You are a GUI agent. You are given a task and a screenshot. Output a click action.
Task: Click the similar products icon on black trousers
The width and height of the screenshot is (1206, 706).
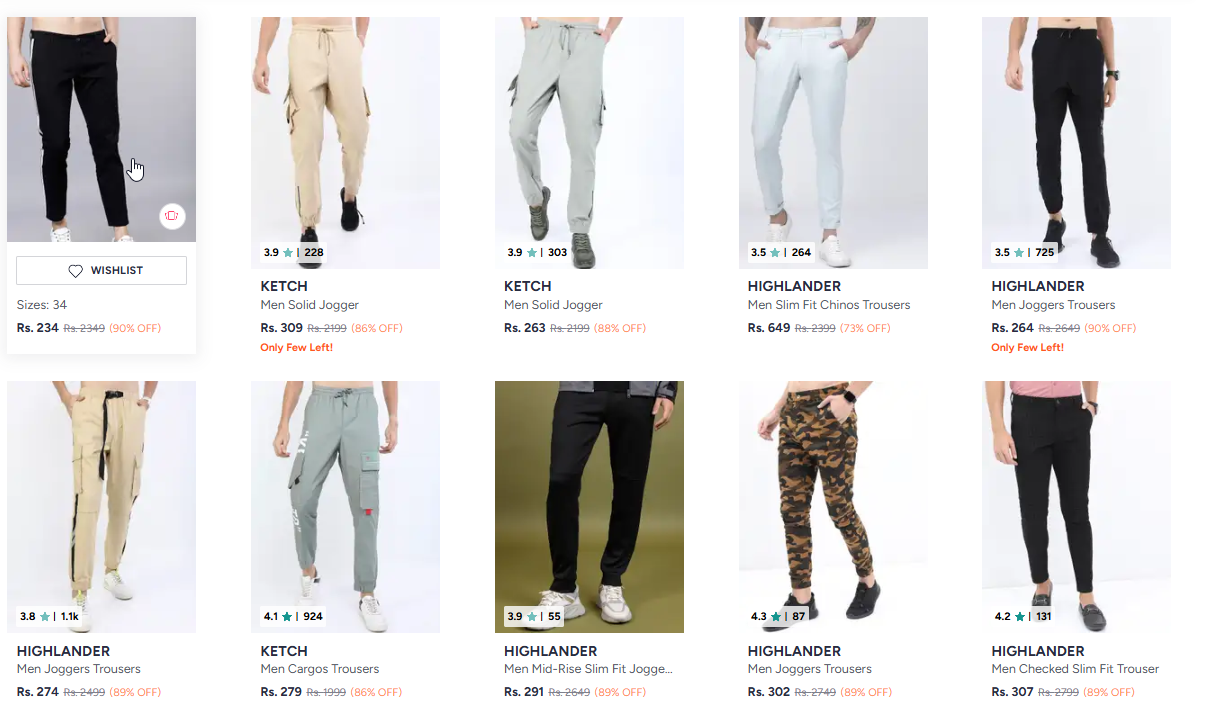point(172,216)
